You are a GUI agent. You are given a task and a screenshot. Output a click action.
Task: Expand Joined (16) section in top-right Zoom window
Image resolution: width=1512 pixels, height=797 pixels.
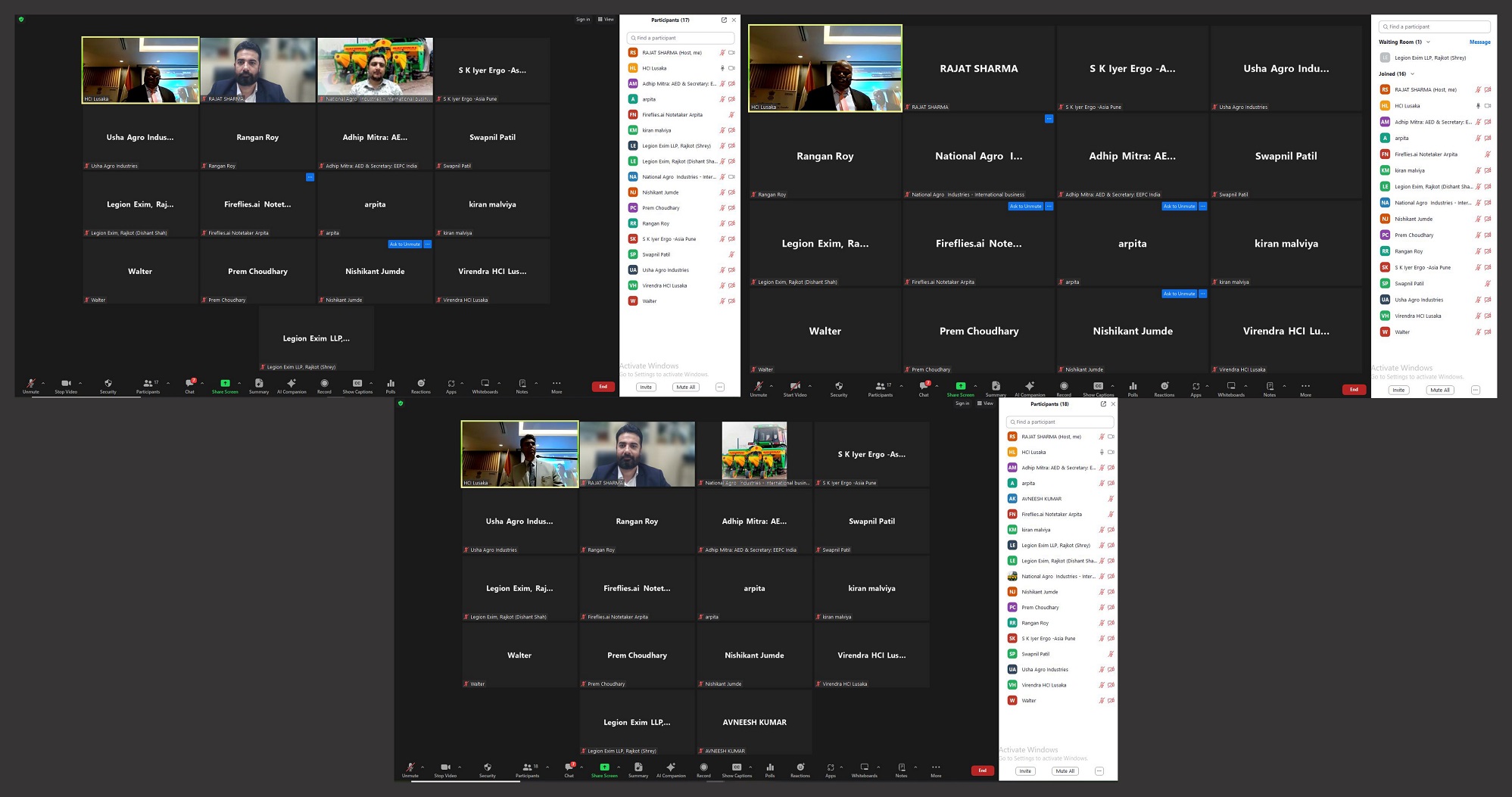point(1412,74)
